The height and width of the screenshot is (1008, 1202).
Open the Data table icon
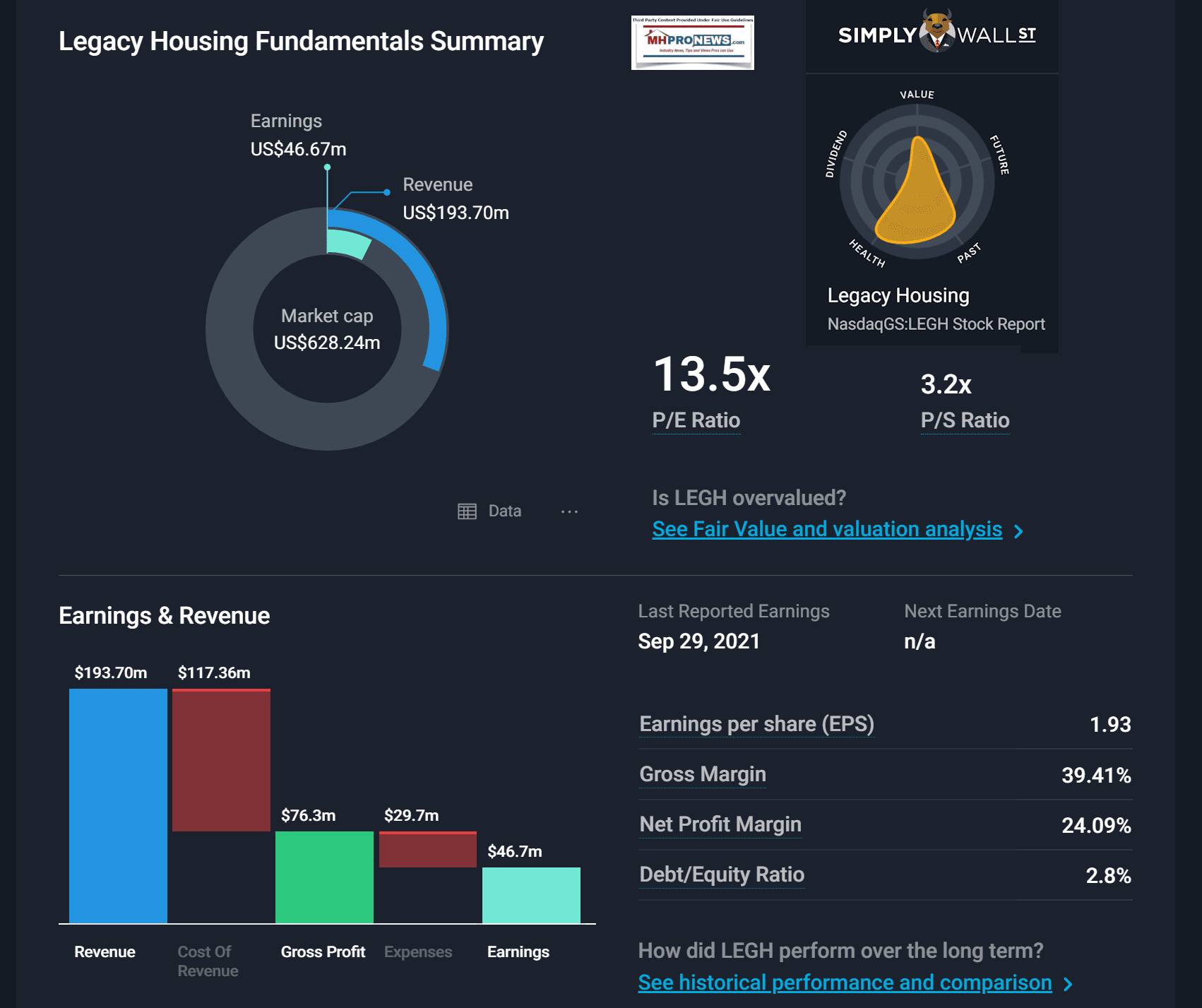tap(467, 511)
